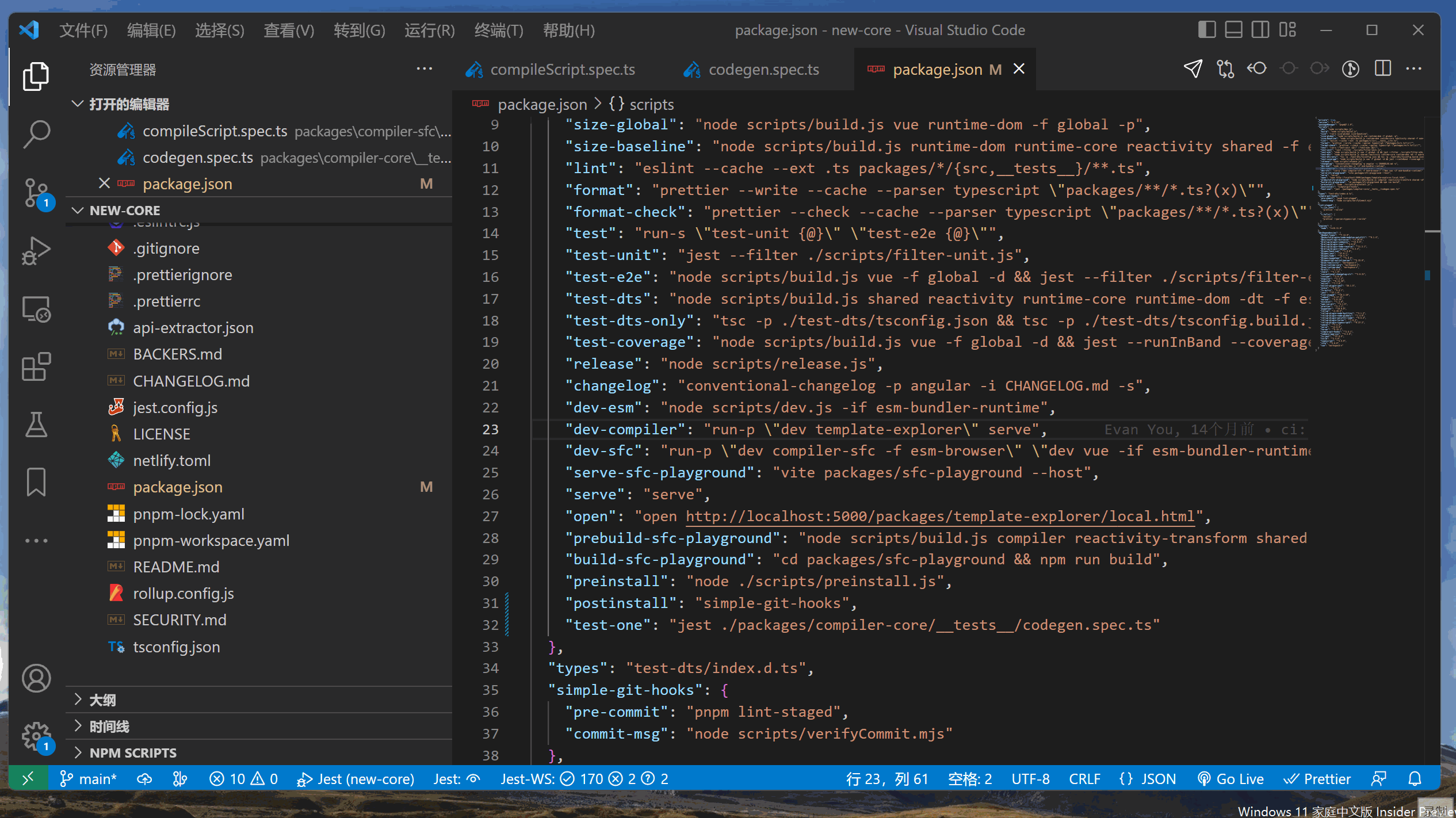Open the Manage gear menu

[37, 737]
